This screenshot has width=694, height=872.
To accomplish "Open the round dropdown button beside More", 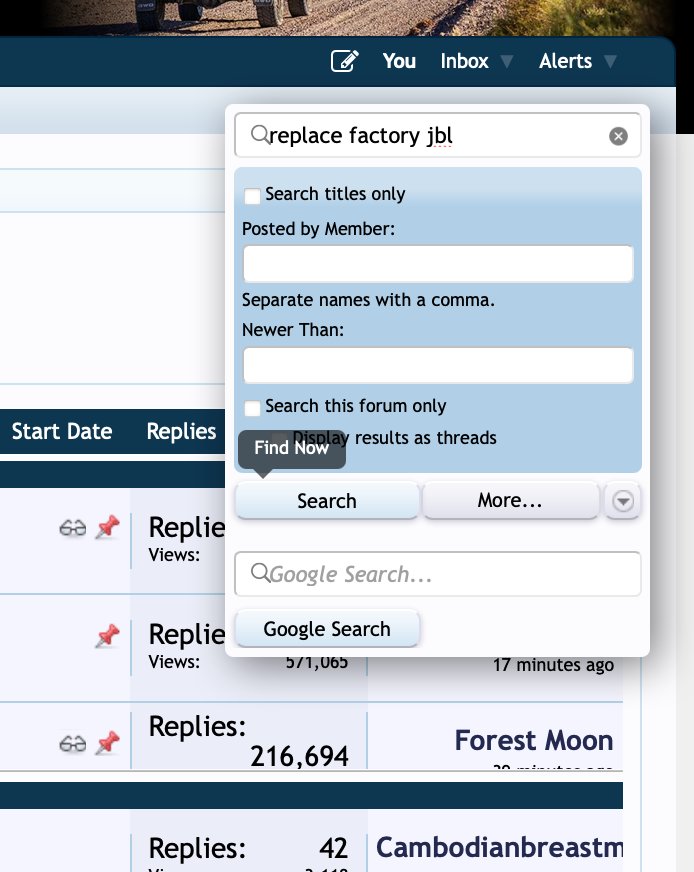I will (x=623, y=501).
